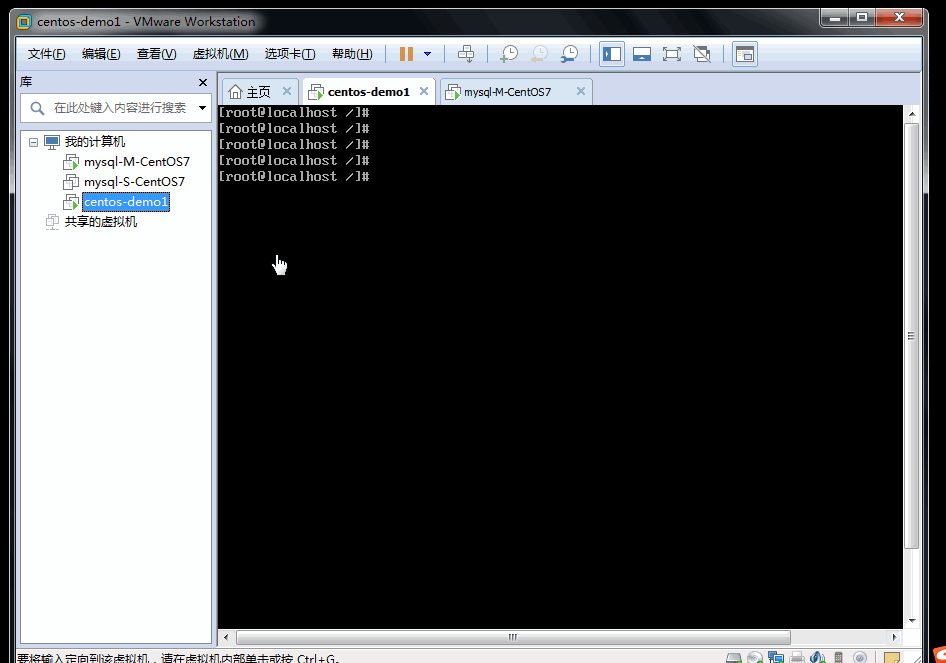Click the CD/DVD drive status bar icon
This screenshot has height=663, width=946.
coord(755,658)
